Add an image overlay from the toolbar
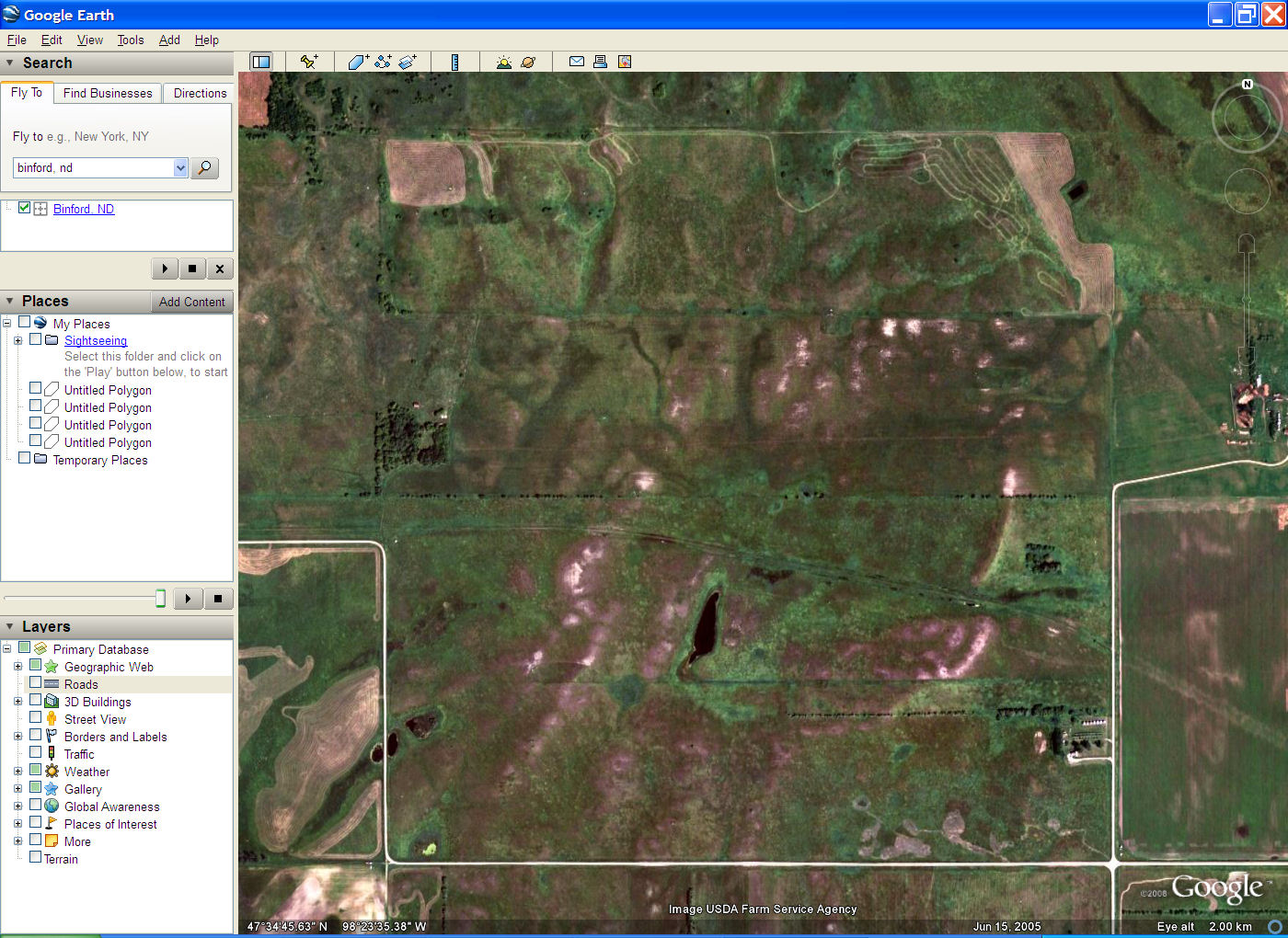Screen dimensions: 1288x938 (408, 62)
